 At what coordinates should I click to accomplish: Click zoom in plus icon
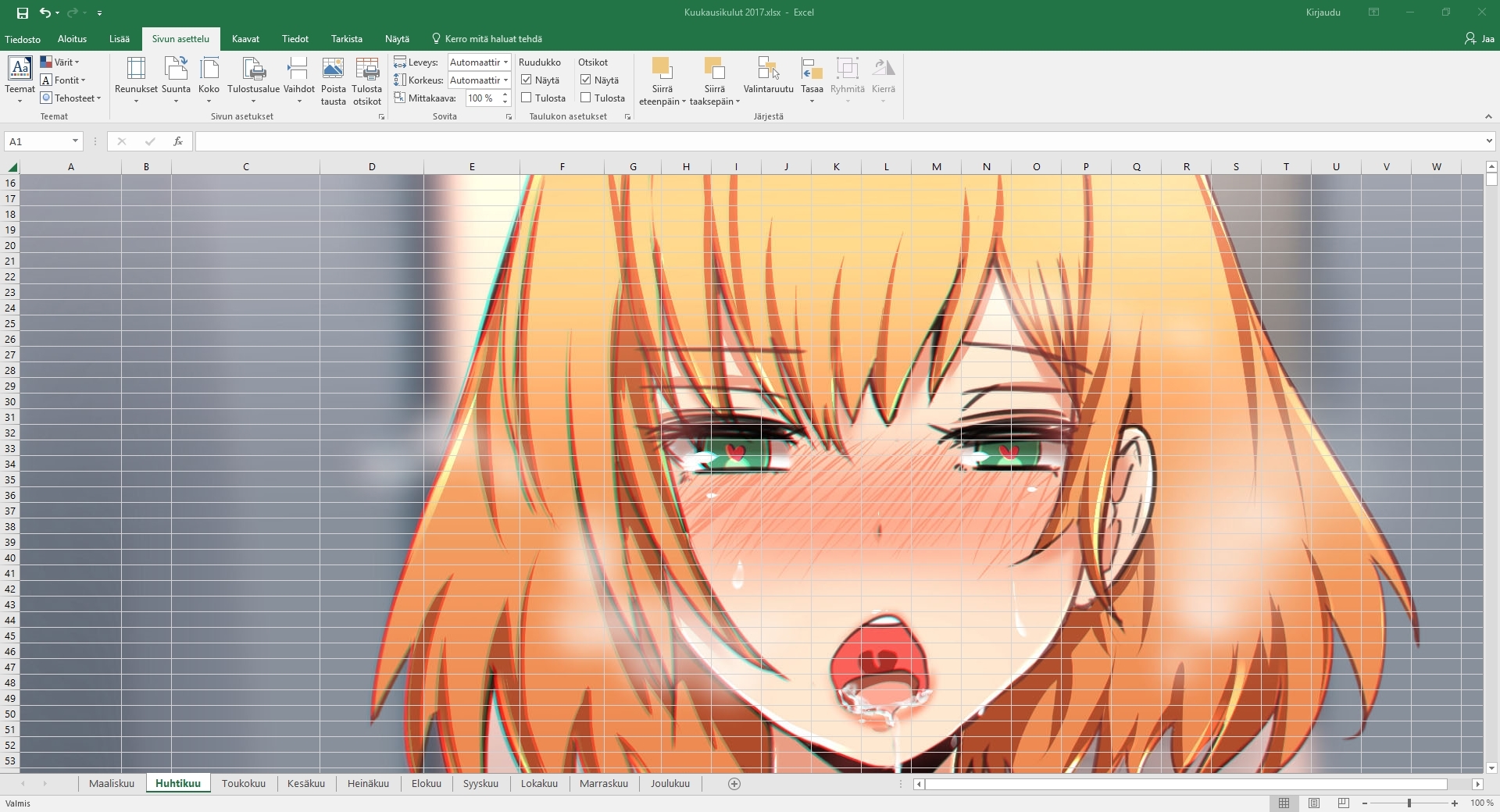[x=1455, y=803]
